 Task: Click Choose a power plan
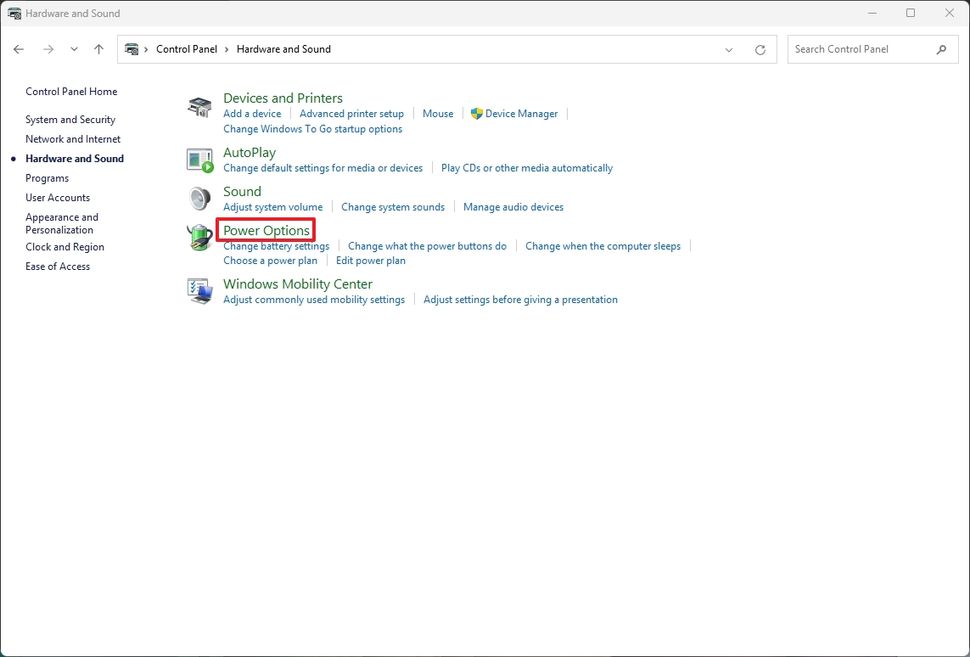tap(270, 260)
